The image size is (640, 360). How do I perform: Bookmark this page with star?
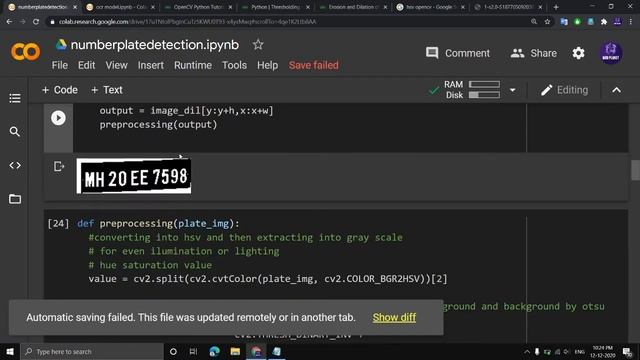(547, 22)
